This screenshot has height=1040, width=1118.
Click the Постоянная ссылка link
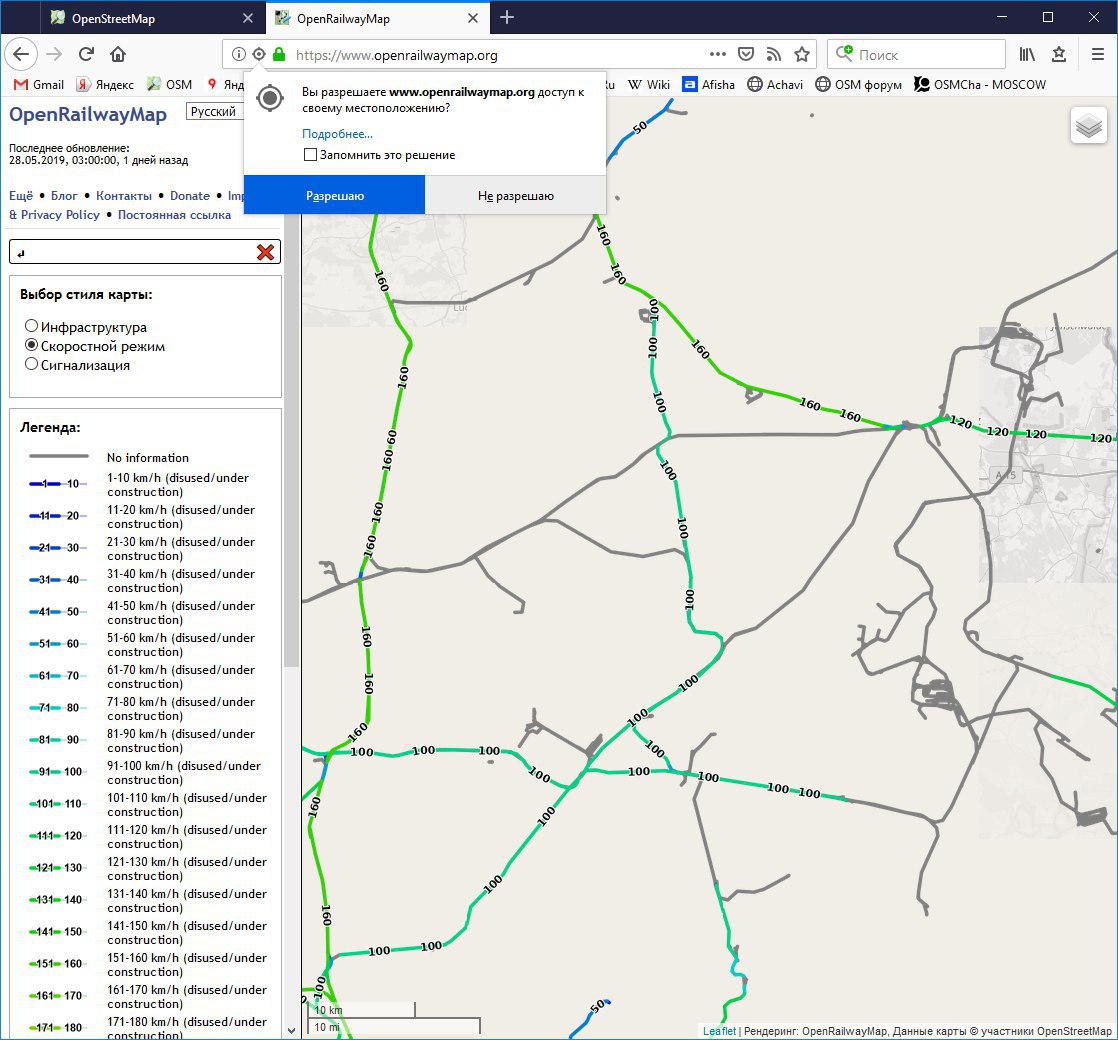(x=174, y=215)
